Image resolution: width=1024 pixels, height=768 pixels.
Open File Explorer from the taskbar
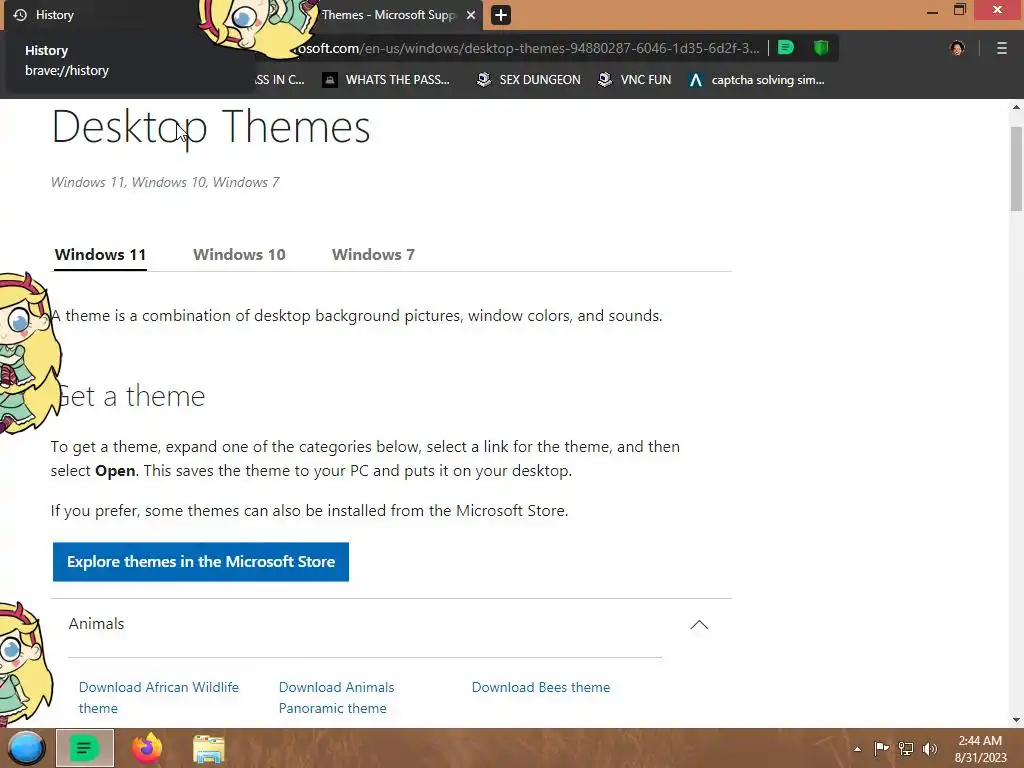(x=209, y=748)
